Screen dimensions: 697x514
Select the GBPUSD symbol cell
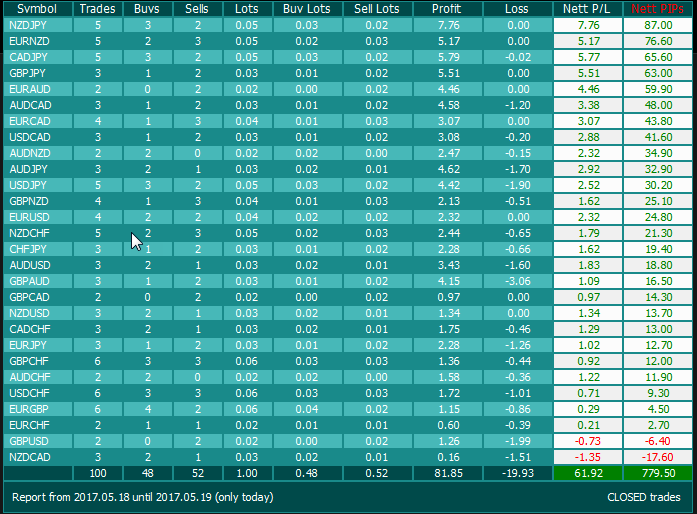tap(37, 442)
